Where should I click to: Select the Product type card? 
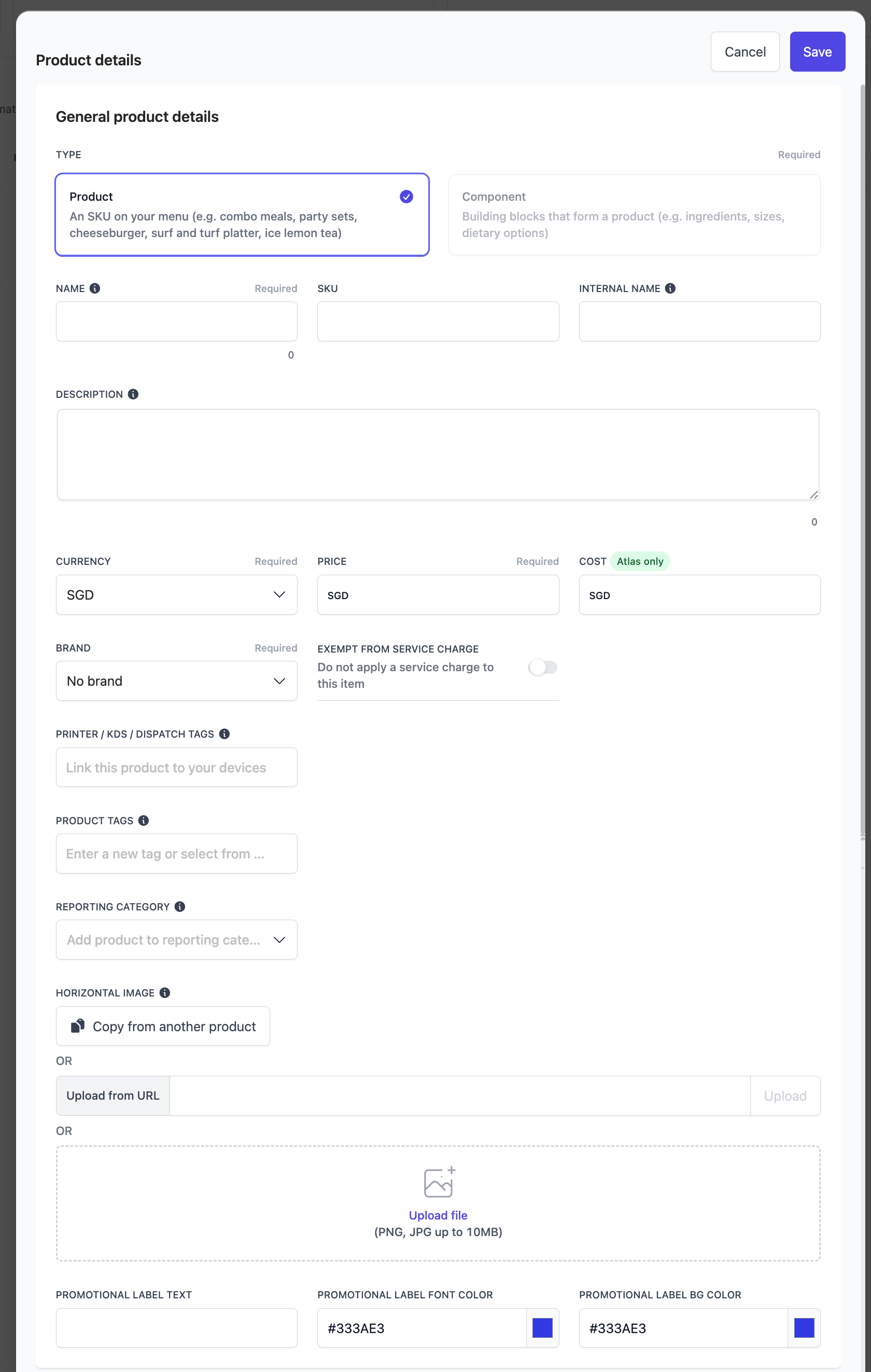(x=242, y=215)
